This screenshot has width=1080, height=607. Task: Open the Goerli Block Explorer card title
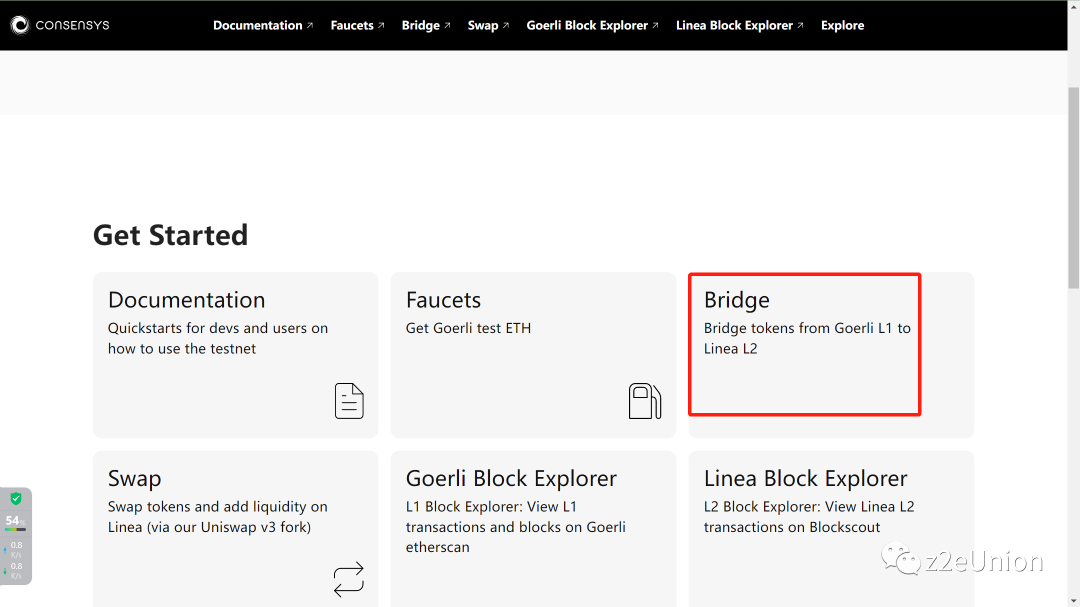pos(511,479)
